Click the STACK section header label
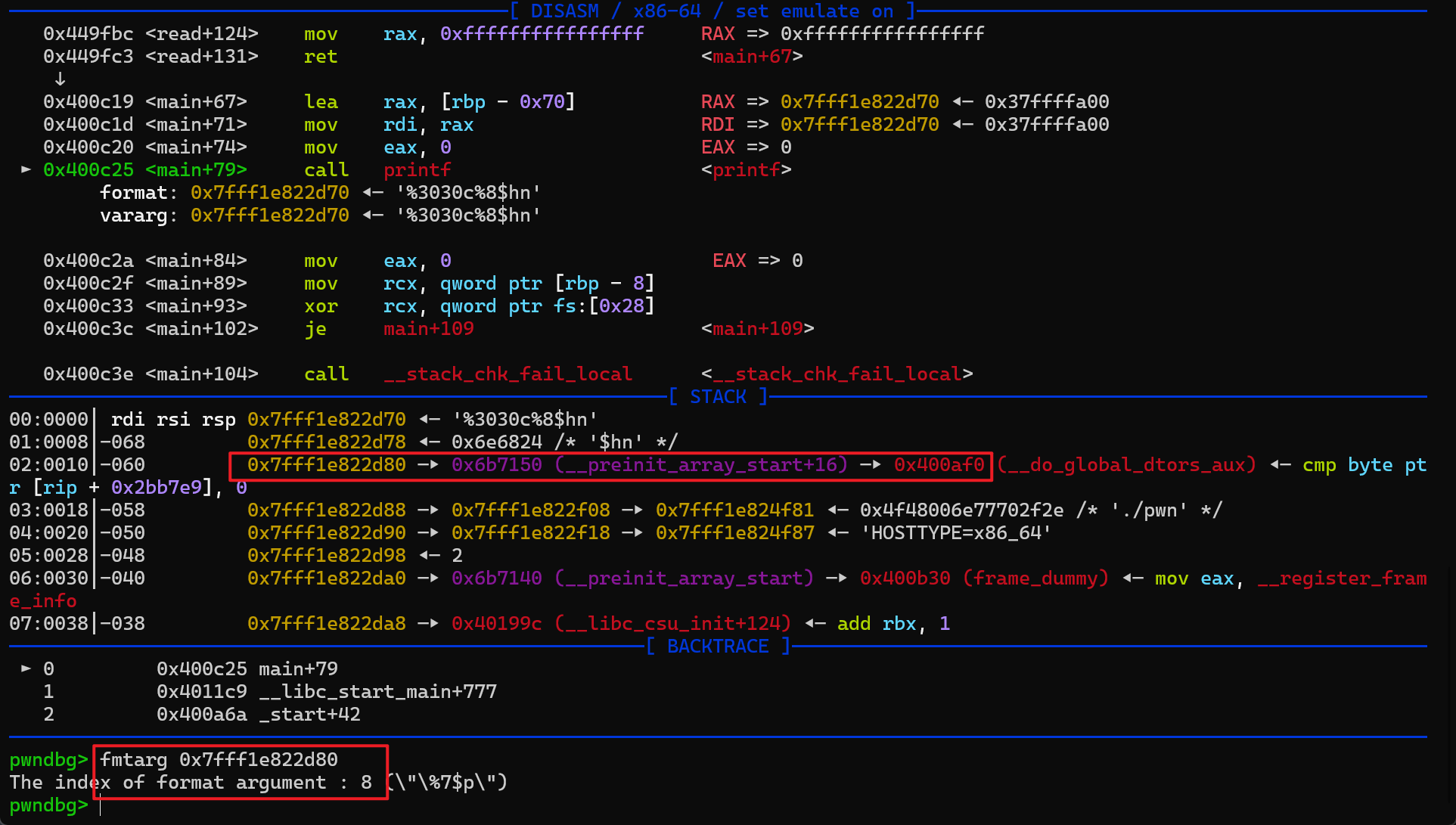Screen dimensions: 1456x825 click(718, 396)
